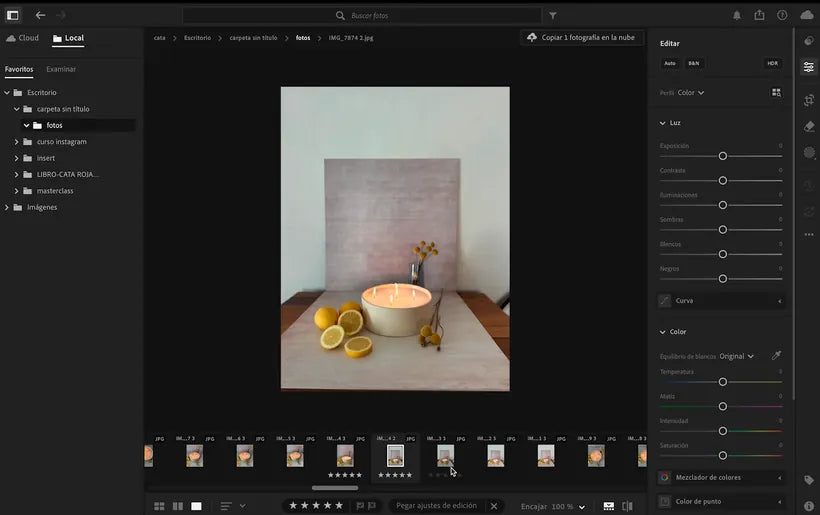Viewport: 820px width, 515px height.
Task: Click Copiar 1 fotografía en la nube
Action: coord(582,38)
